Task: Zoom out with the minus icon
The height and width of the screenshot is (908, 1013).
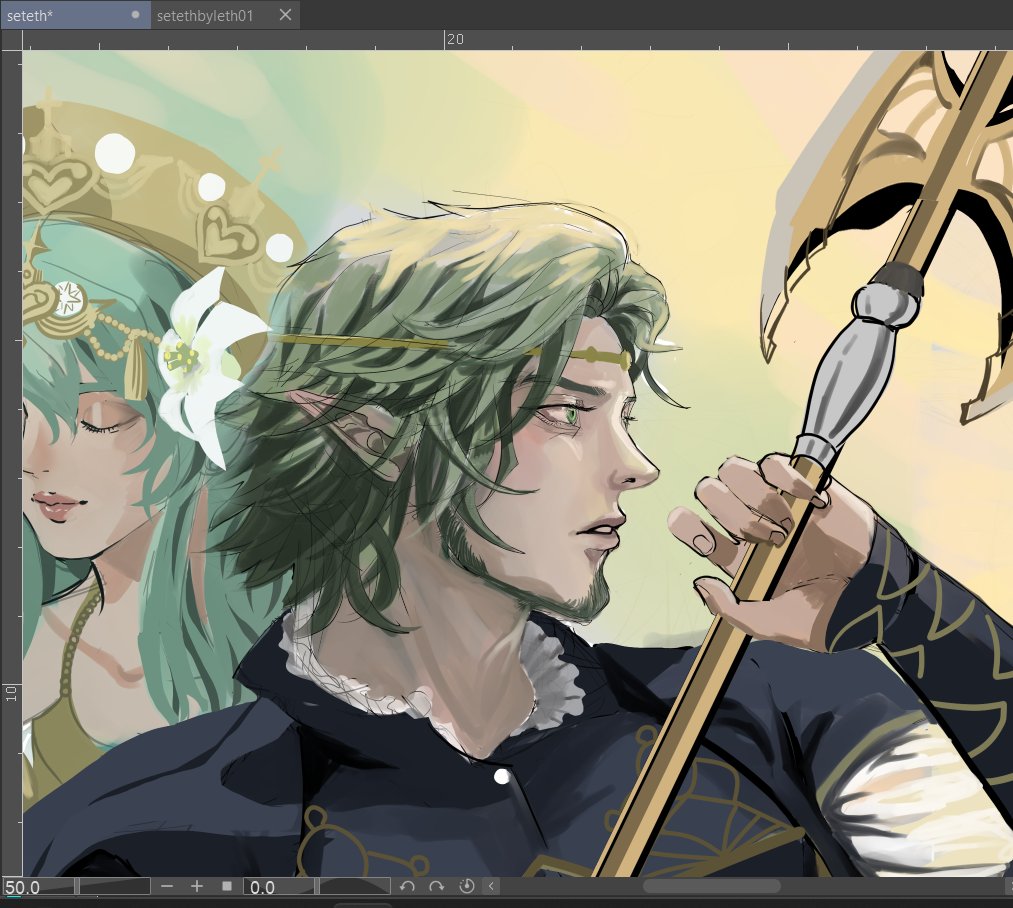Action: pos(167,886)
